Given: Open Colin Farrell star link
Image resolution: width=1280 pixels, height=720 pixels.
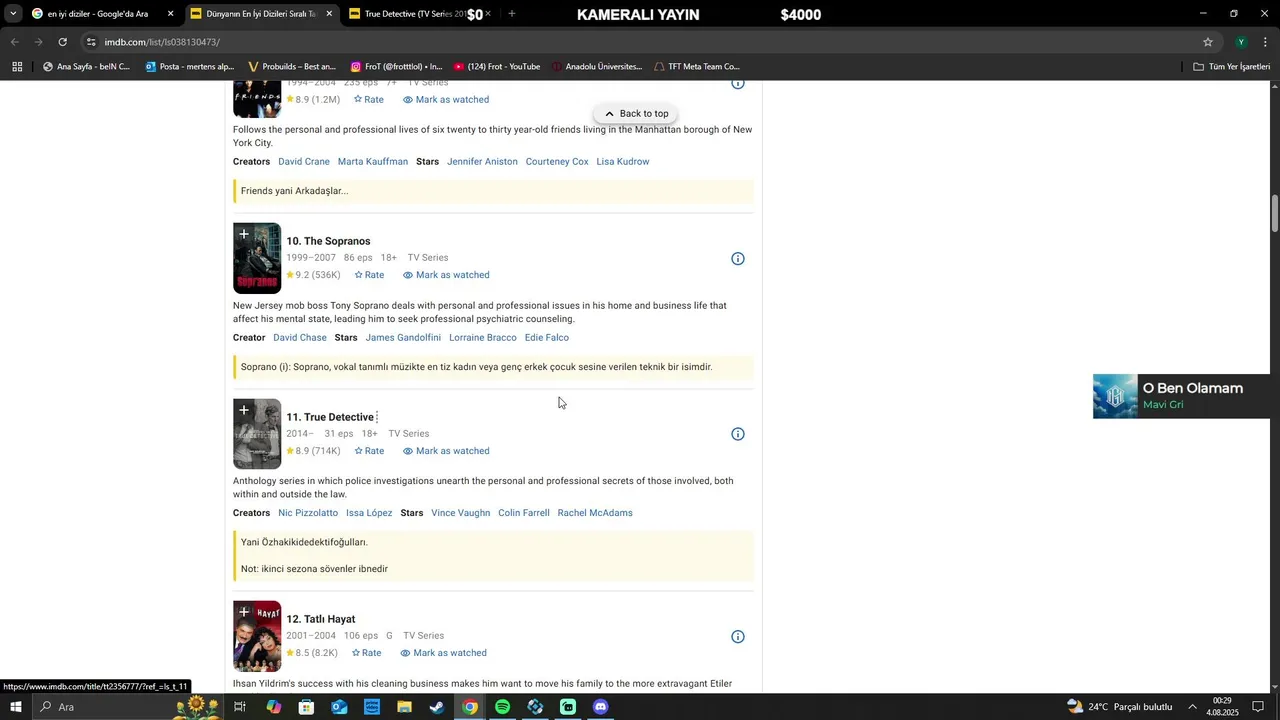Looking at the screenshot, I should (524, 513).
